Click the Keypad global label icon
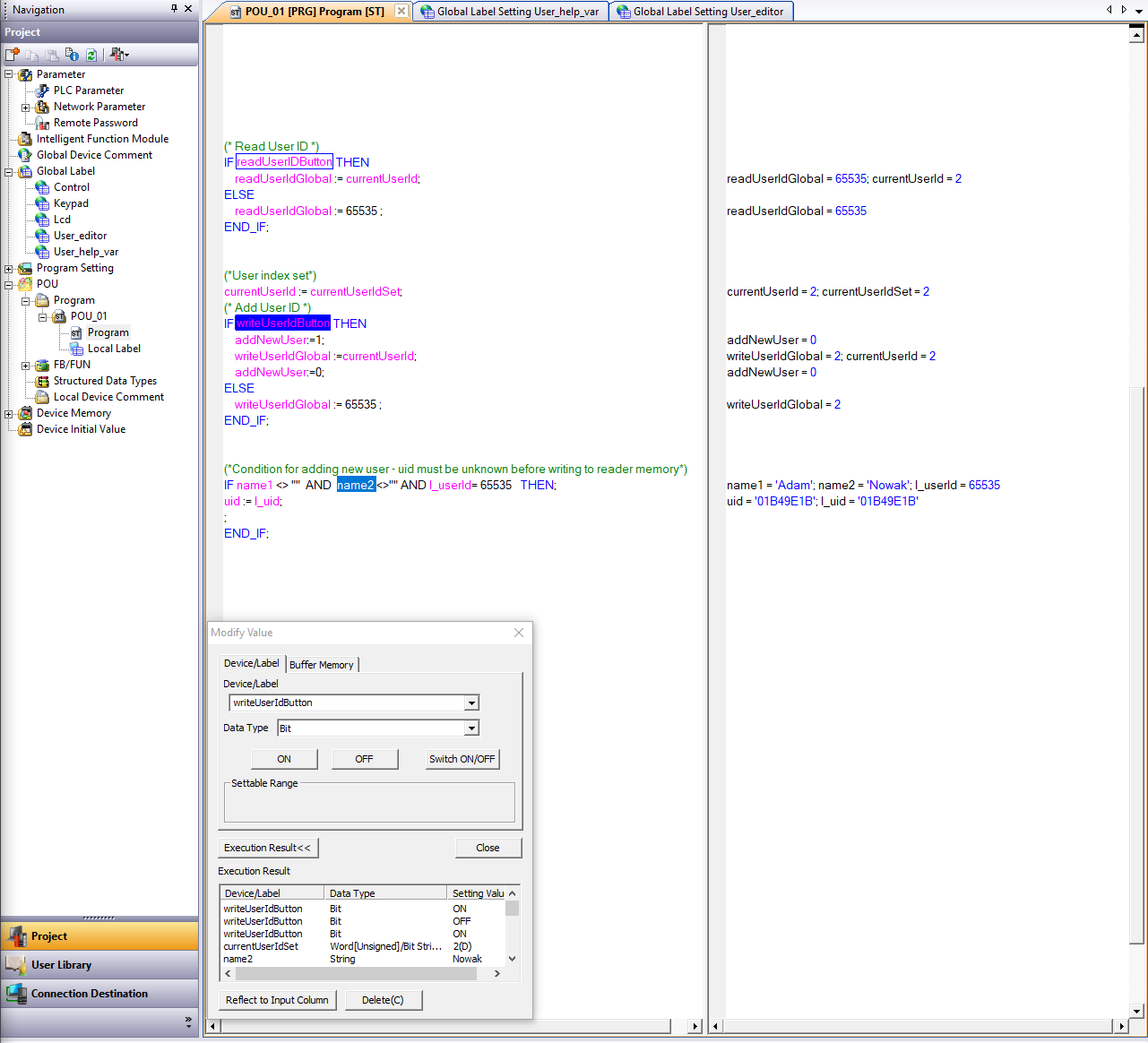Screen dimensions: 1148x1043 tap(42, 203)
